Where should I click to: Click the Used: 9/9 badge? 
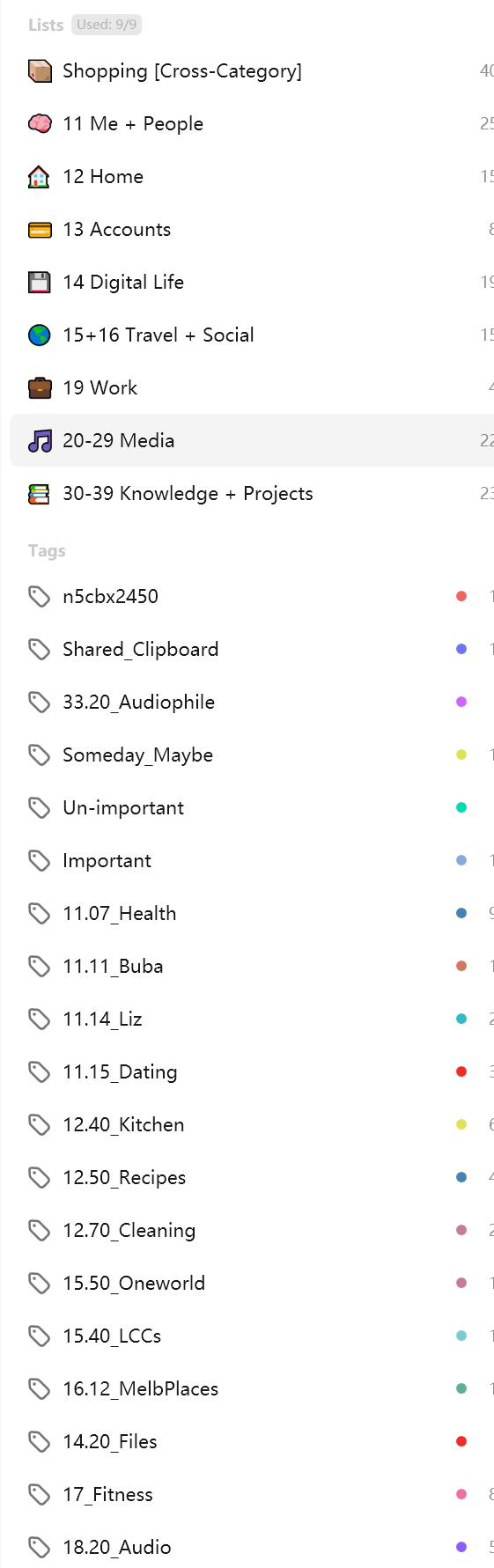coord(107,25)
